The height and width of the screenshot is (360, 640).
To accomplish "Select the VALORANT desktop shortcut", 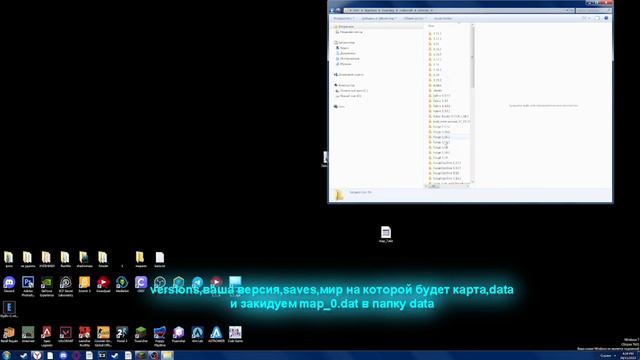I will coord(65,334).
